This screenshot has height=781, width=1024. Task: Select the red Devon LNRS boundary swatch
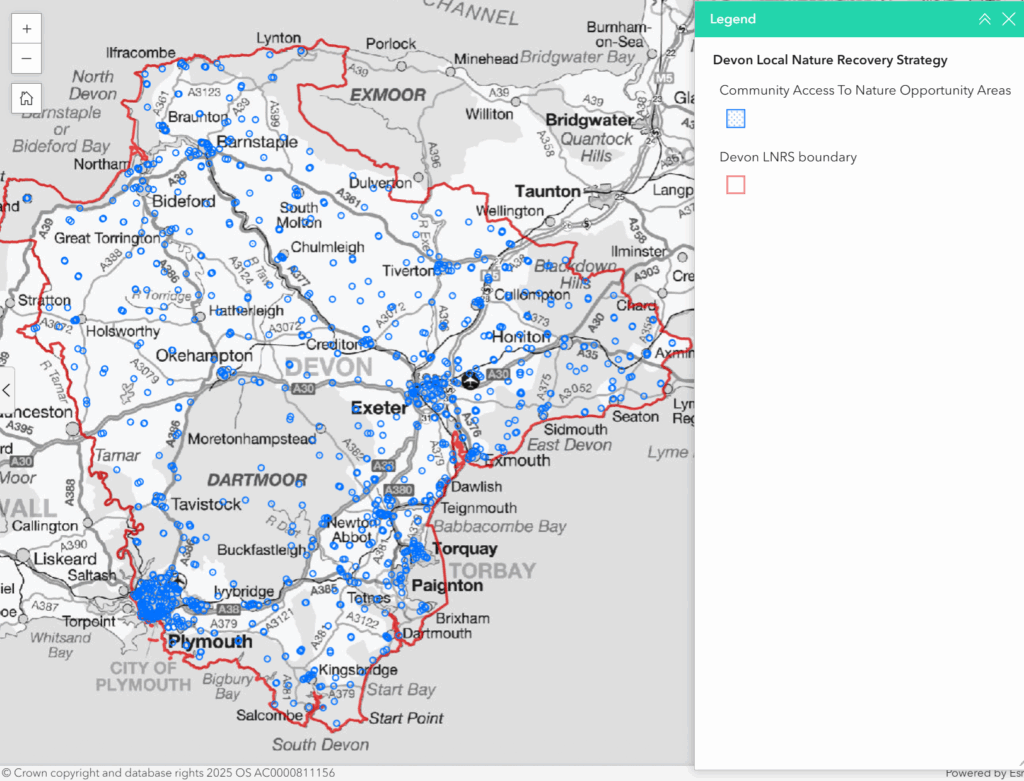736,185
